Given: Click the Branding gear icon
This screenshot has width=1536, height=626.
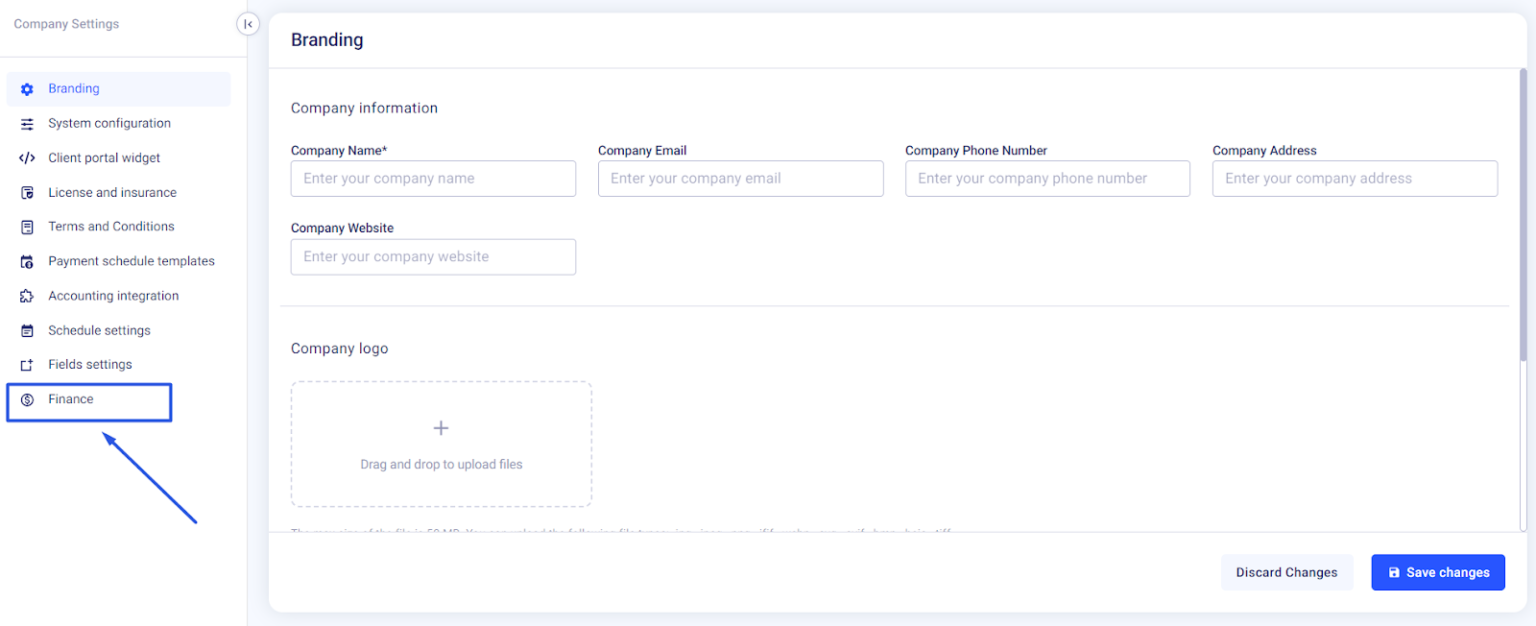Looking at the screenshot, I should [x=27, y=89].
